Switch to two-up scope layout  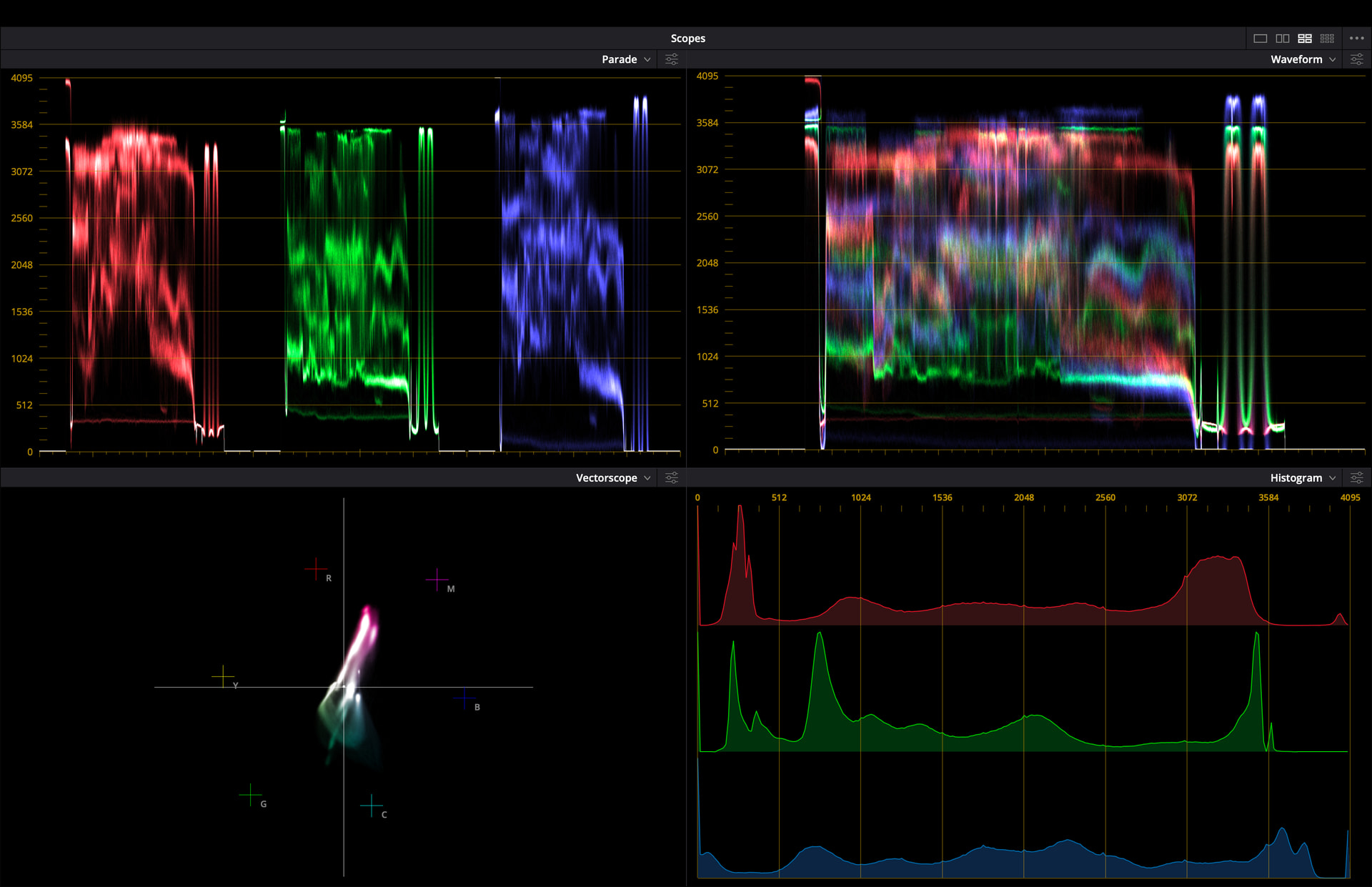1283,39
